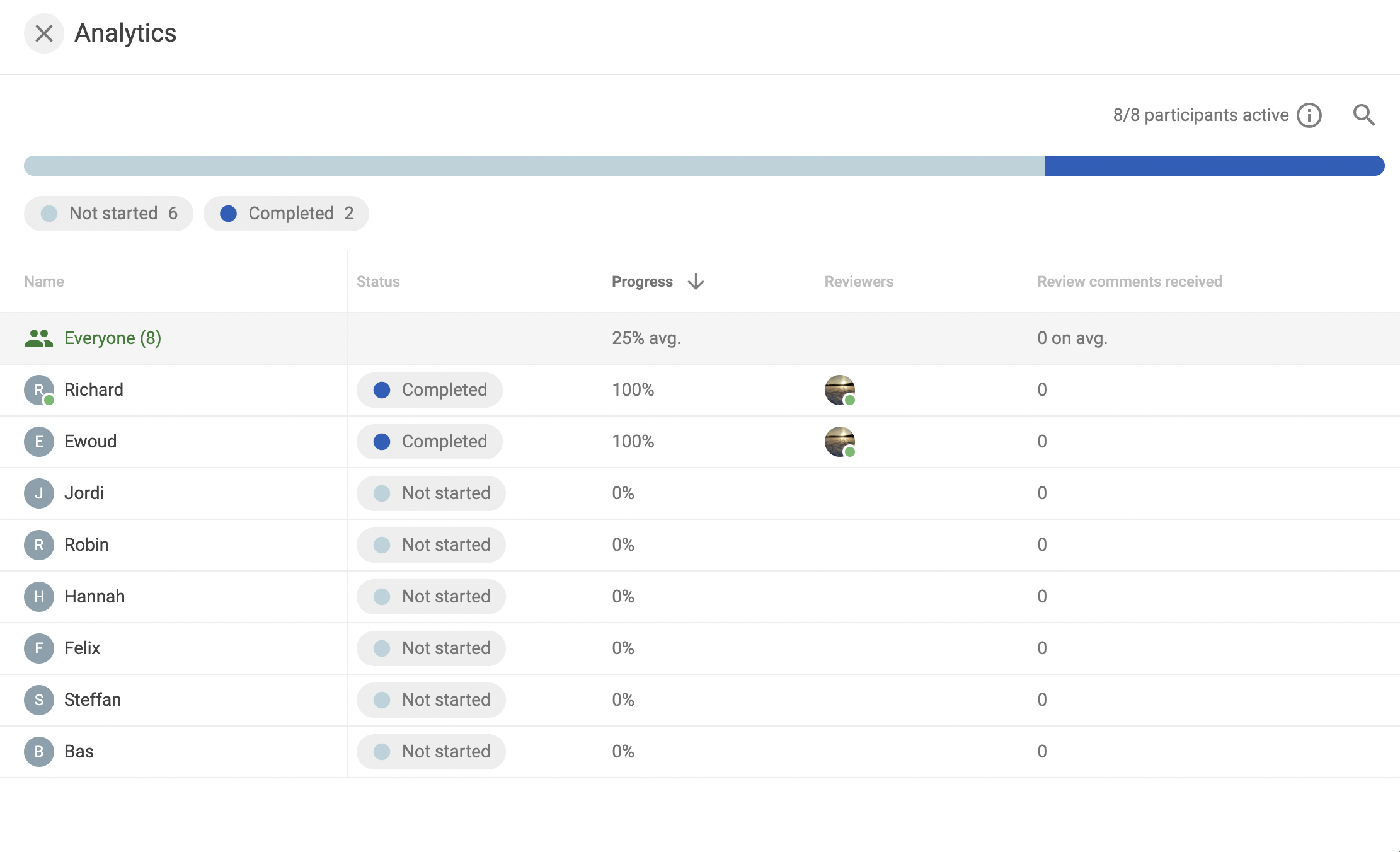View Richard's reviewer thumbnail

[x=840, y=390]
